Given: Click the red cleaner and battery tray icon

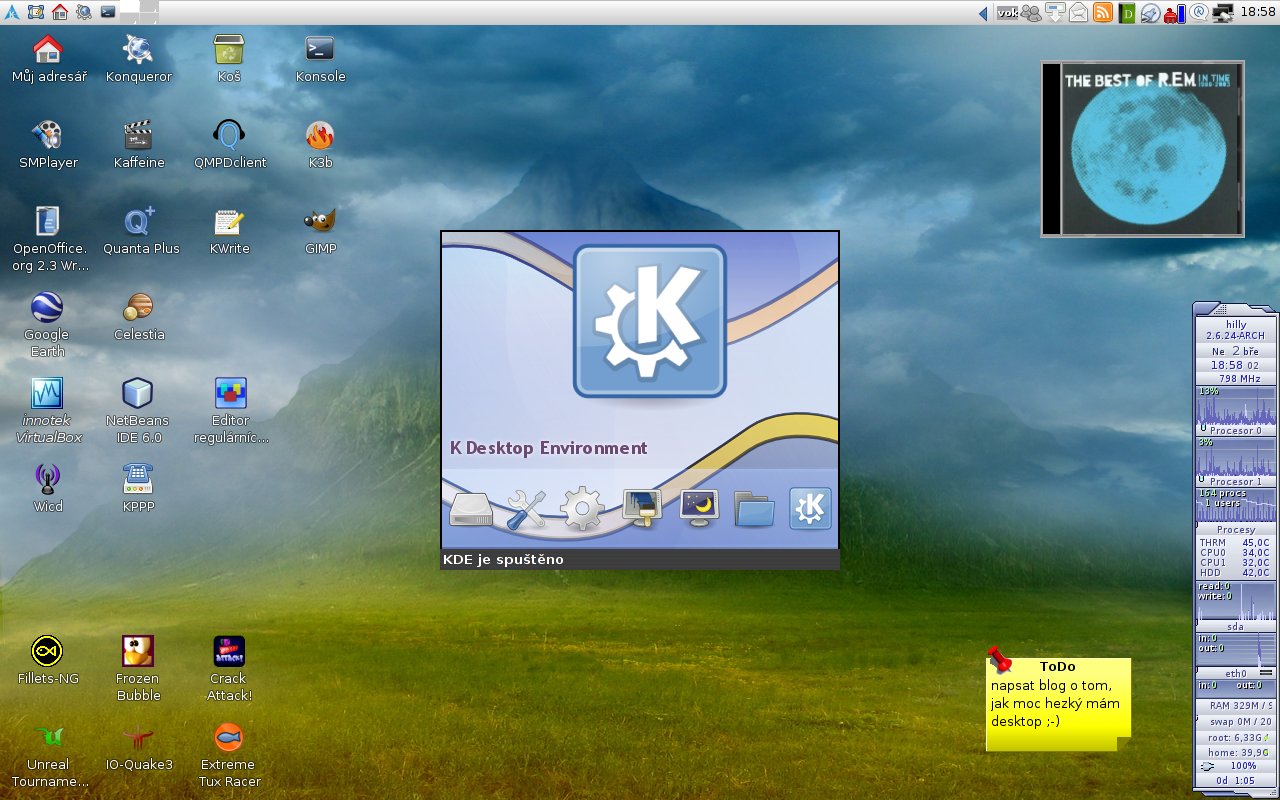Looking at the screenshot, I should (1175, 13).
